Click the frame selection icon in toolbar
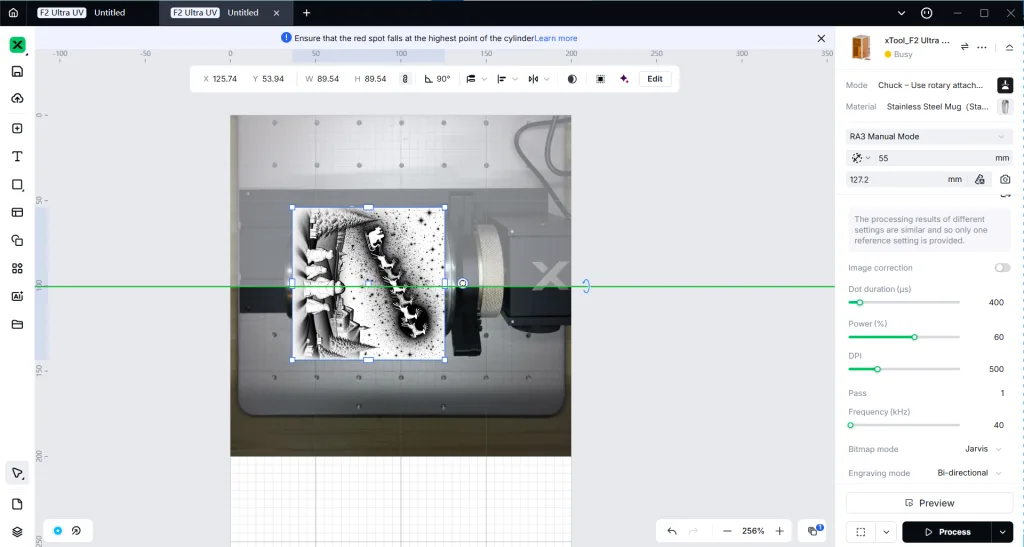This screenshot has height=547, width=1024. tap(600, 79)
